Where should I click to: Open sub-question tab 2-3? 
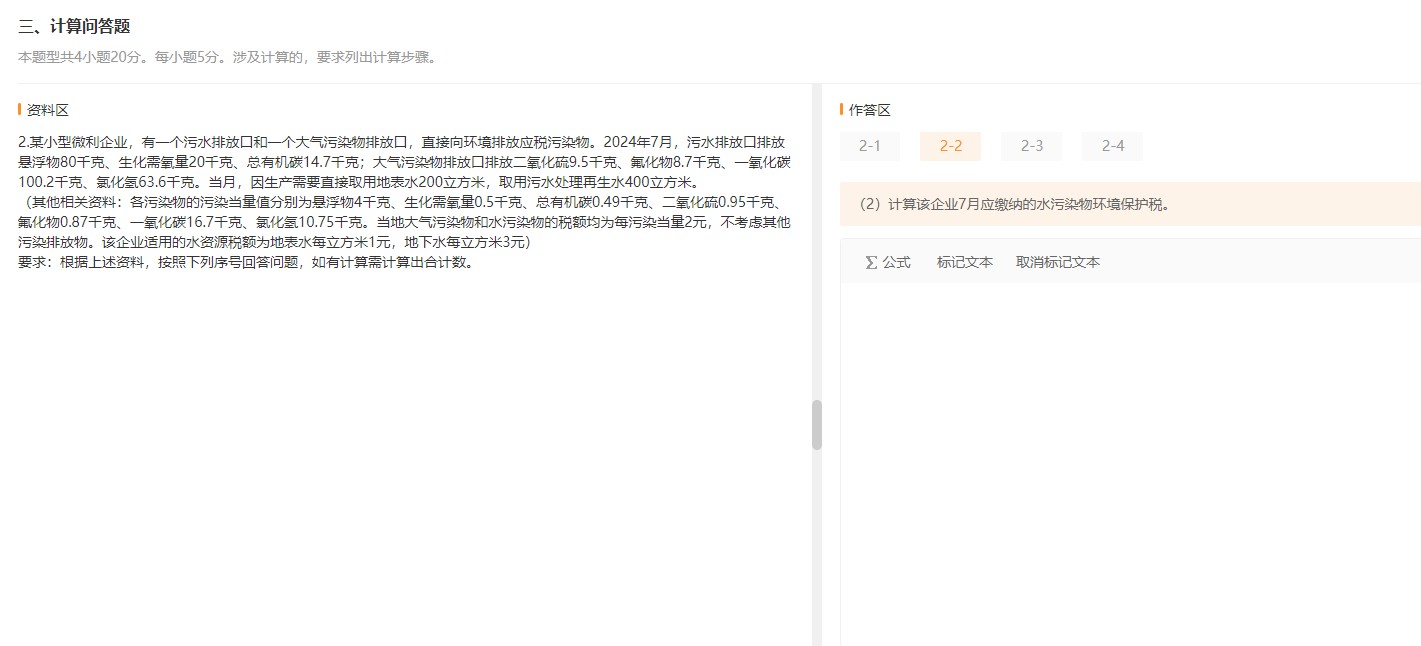pos(1031,146)
